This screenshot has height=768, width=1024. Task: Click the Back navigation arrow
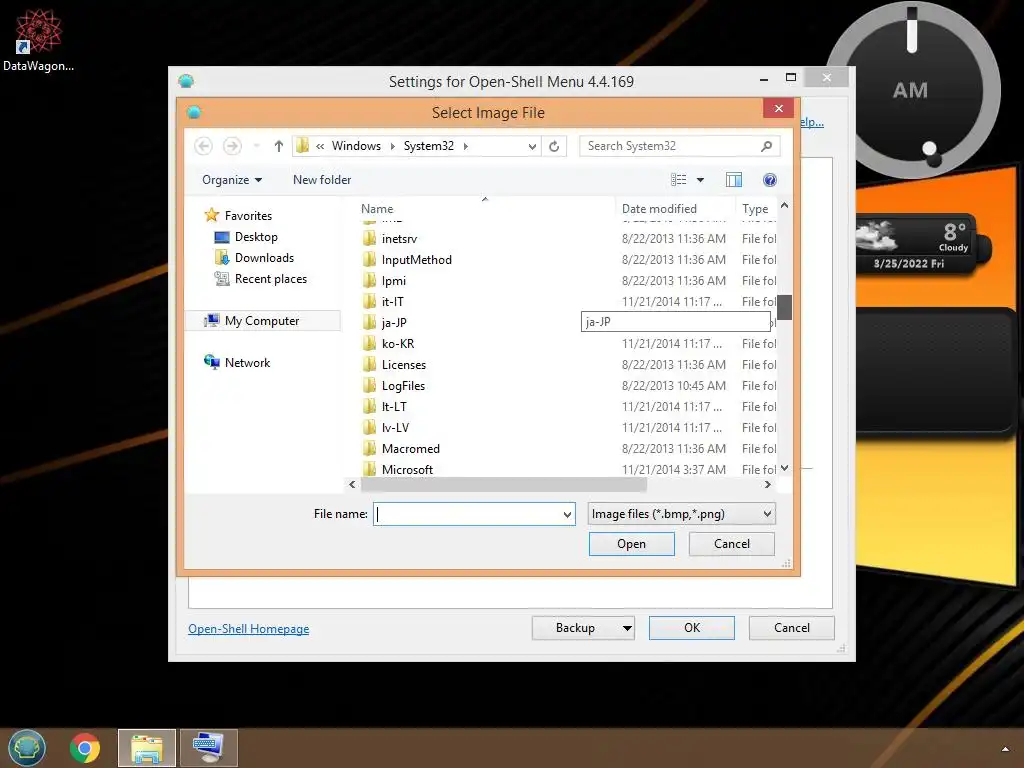(x=203, y=146)
